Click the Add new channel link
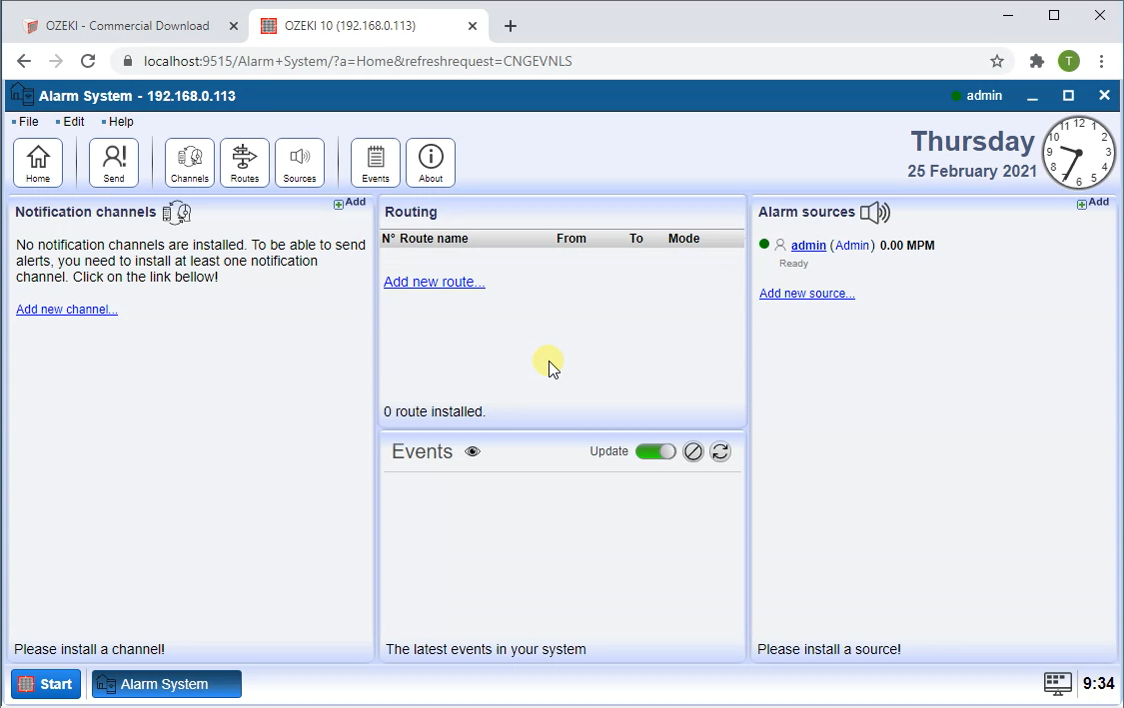The width and height of the screenshot is (1124, 708). click(67, 310)
